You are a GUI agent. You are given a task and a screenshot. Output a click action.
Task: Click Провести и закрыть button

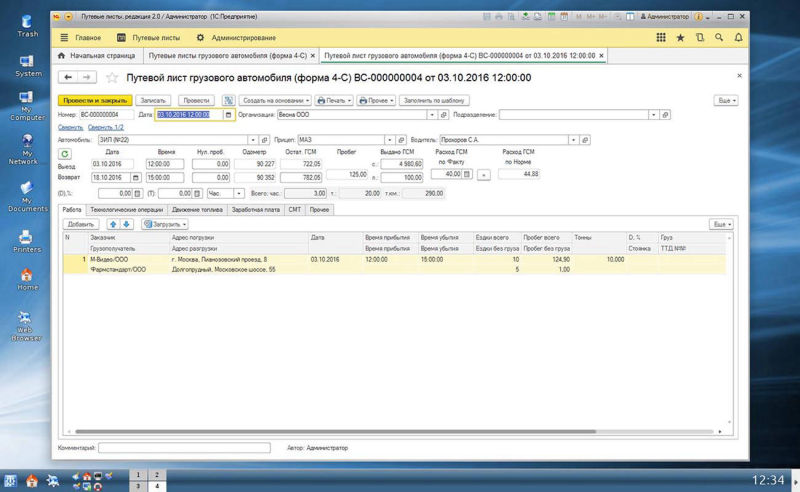[x=95, y=100]
